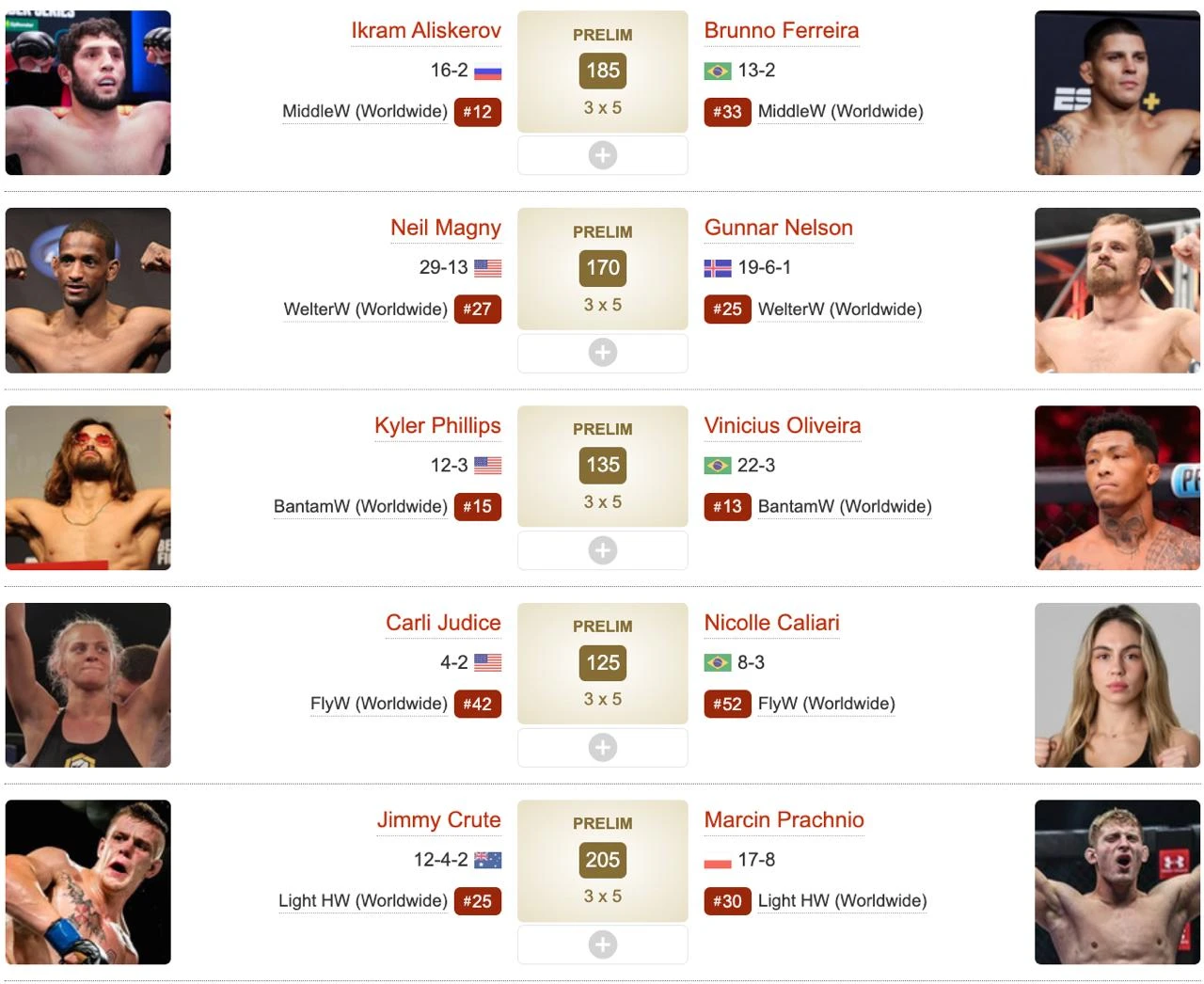Open Gunnar Nelson's profile link

click(x=779, y=228)
